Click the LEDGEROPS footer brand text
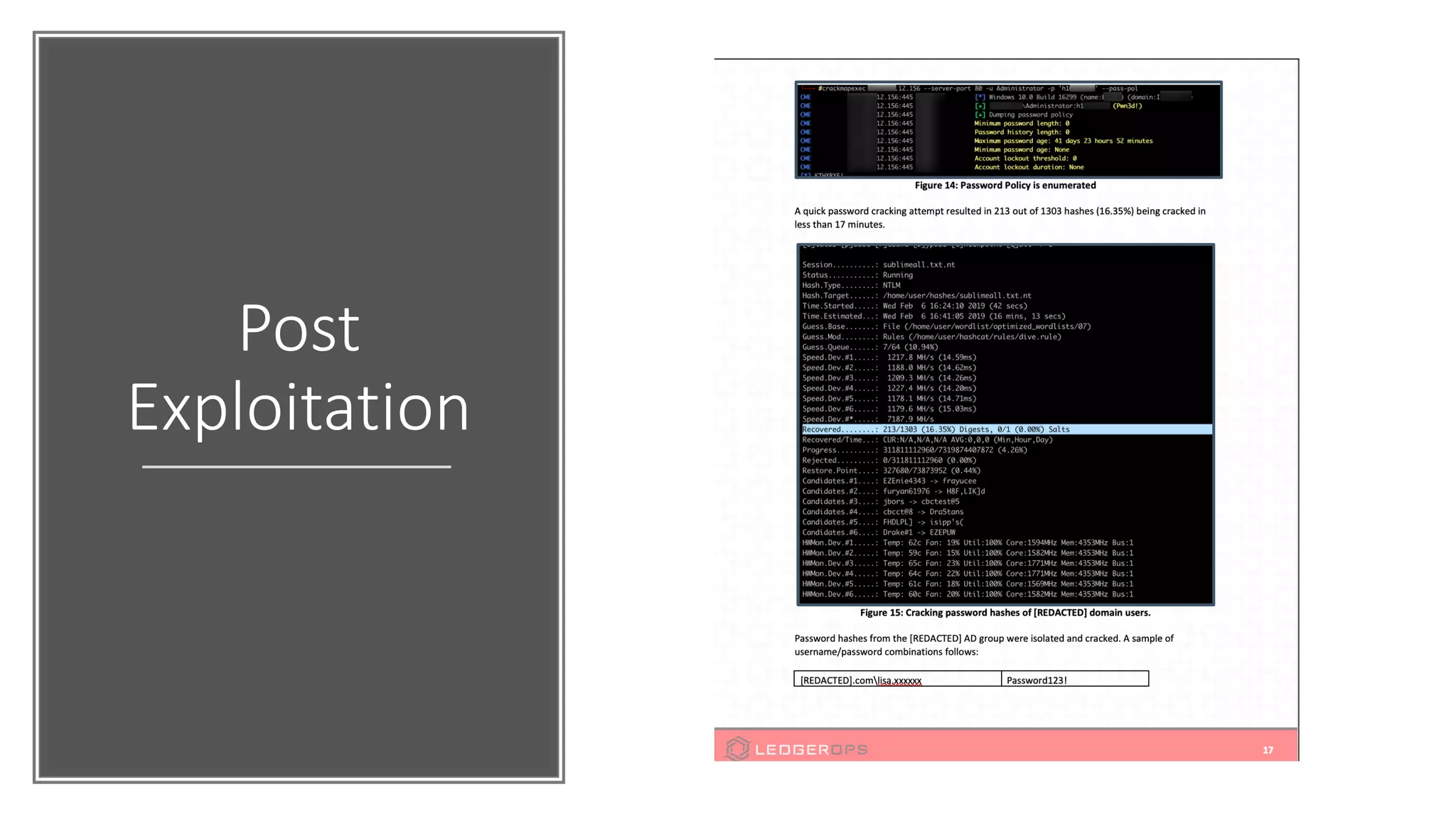This screenshot has width=1456, height=819. (x=811, y=749)
